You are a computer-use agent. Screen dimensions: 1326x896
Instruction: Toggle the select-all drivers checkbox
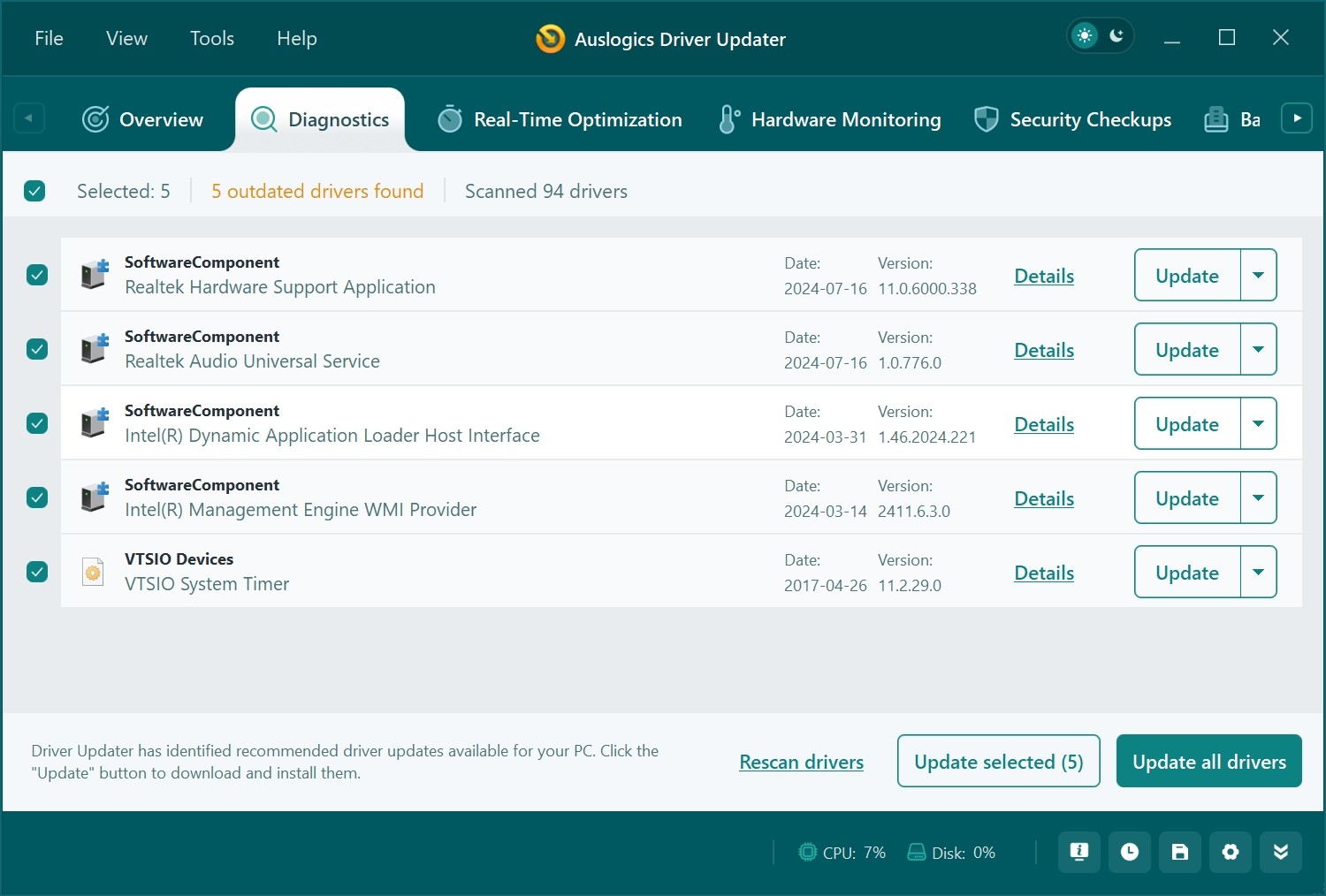point(34,191)
